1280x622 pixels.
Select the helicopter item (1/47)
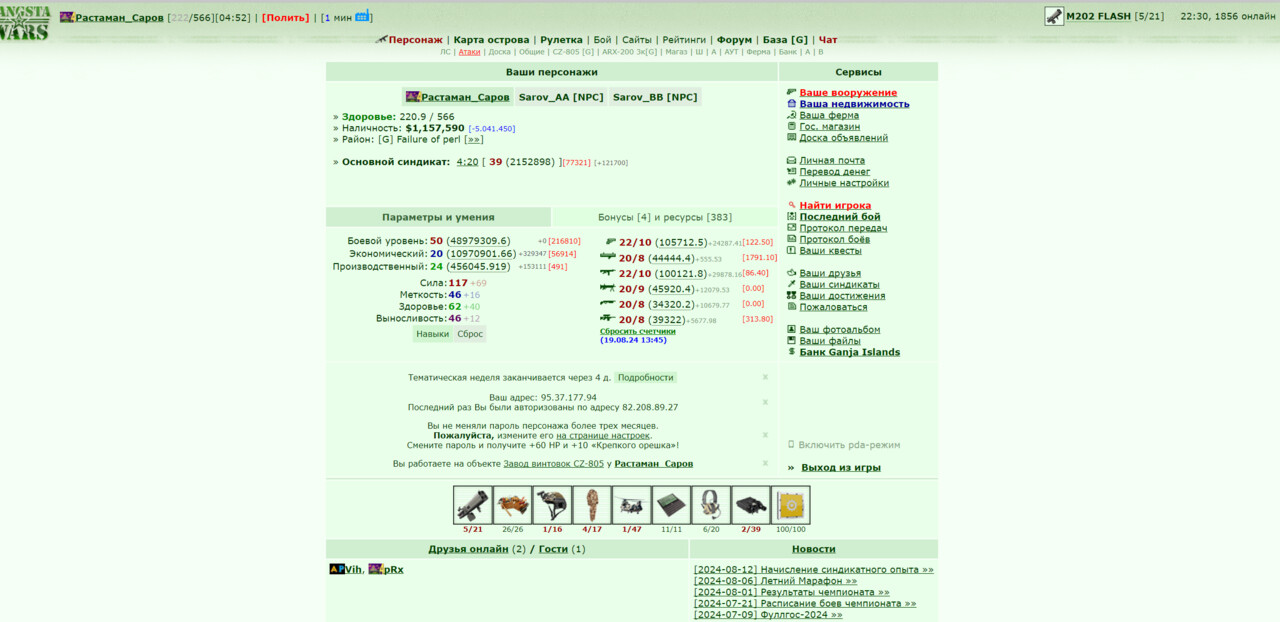[632, 505]
